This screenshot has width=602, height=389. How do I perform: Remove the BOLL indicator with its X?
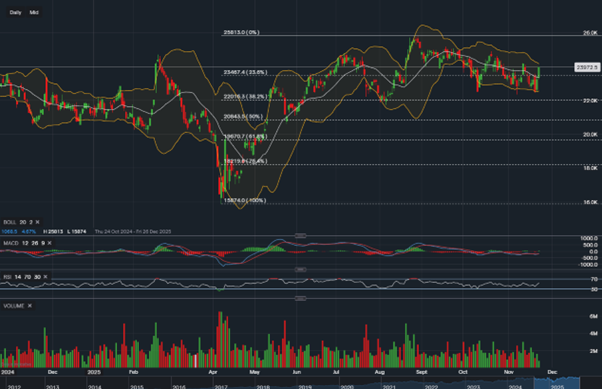pyautogui.click(x=37, y=222)
